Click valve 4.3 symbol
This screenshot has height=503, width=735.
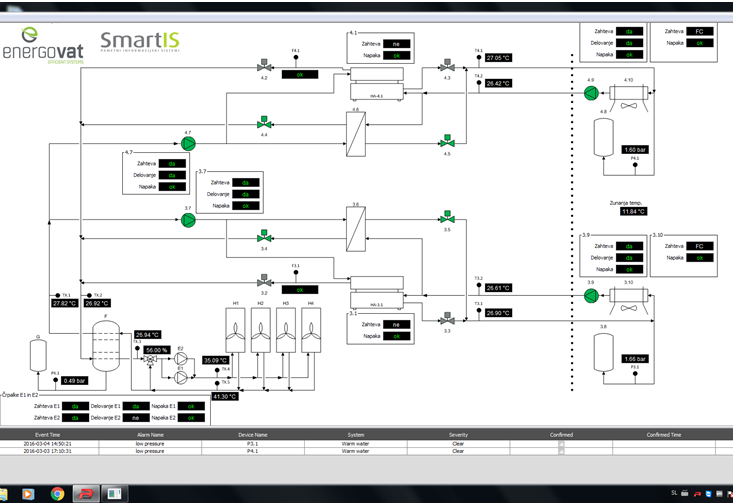(x=447, y=66)
